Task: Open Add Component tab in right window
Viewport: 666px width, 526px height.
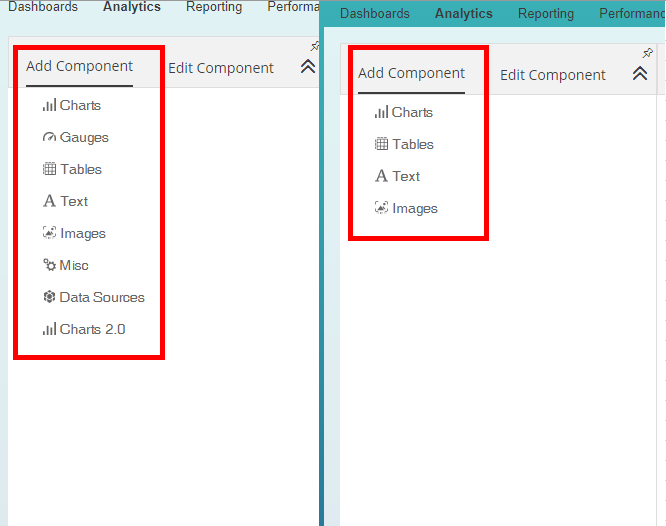Action: (x=411, y=73)
